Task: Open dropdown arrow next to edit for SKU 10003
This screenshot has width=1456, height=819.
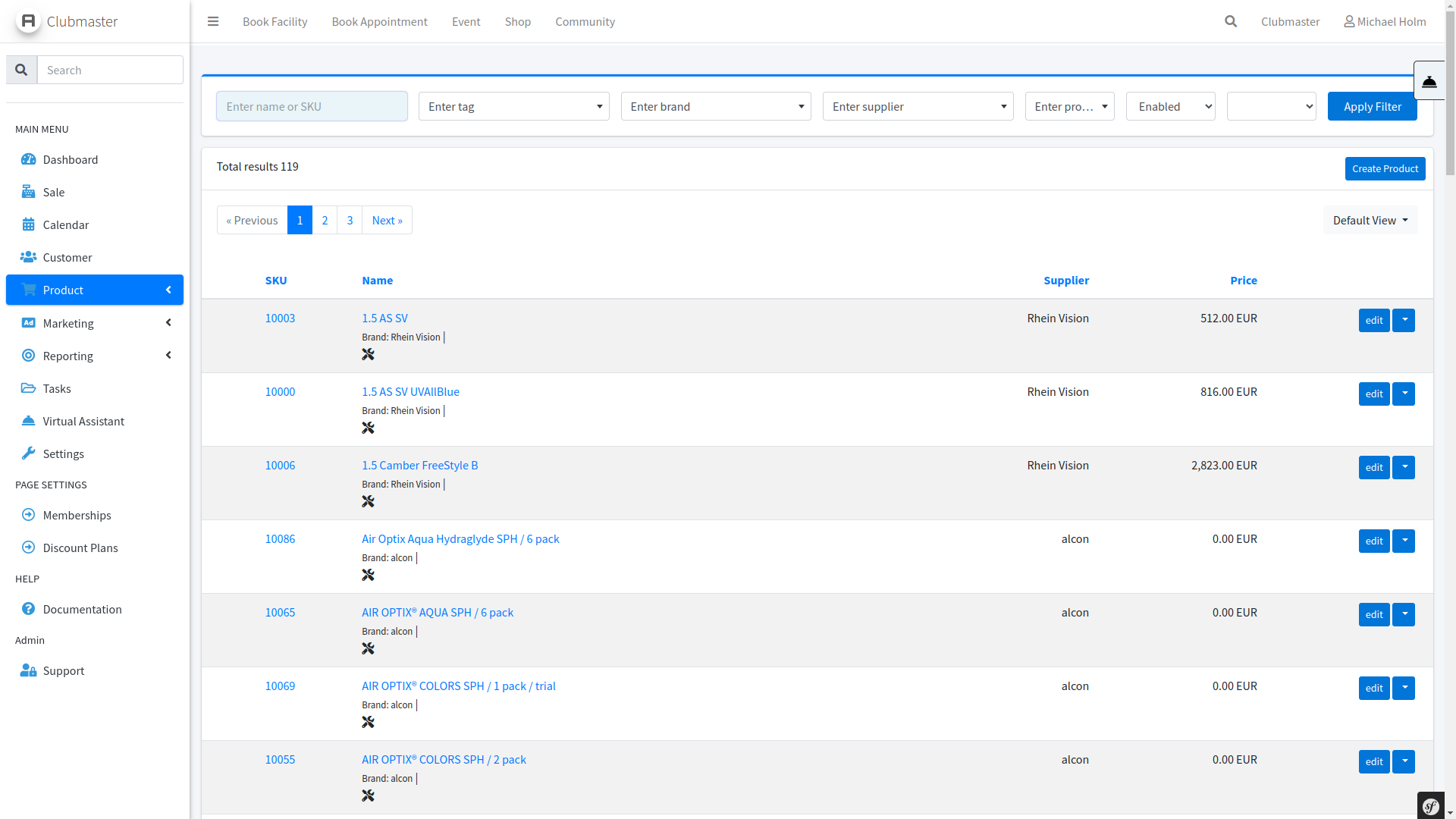Action: 1404,320
